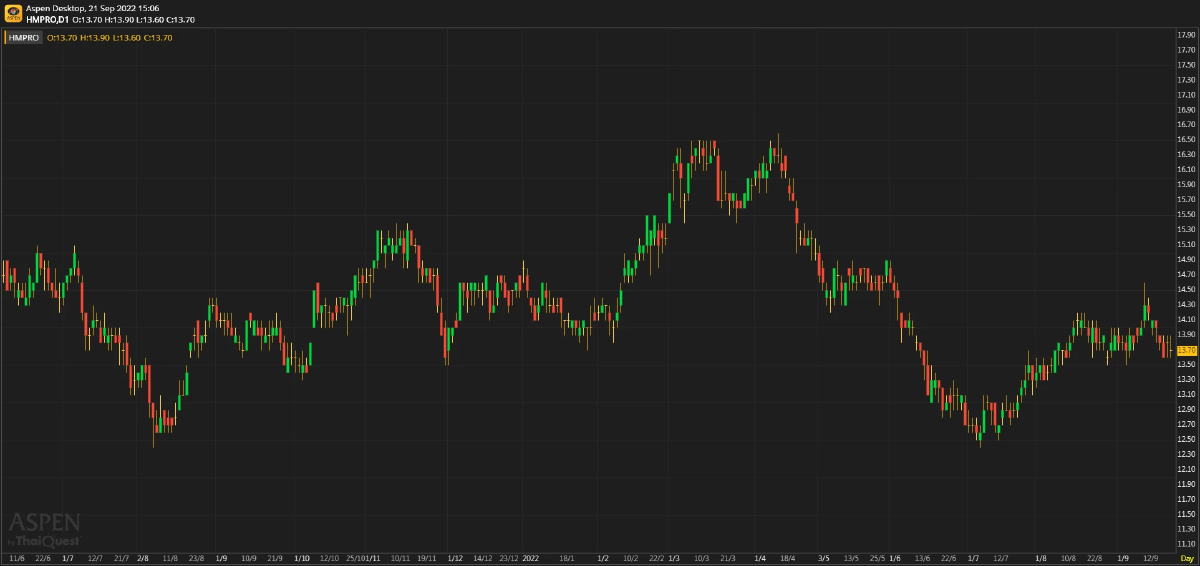Click the 2/8 date label on time axis

(x=142, y=557)
